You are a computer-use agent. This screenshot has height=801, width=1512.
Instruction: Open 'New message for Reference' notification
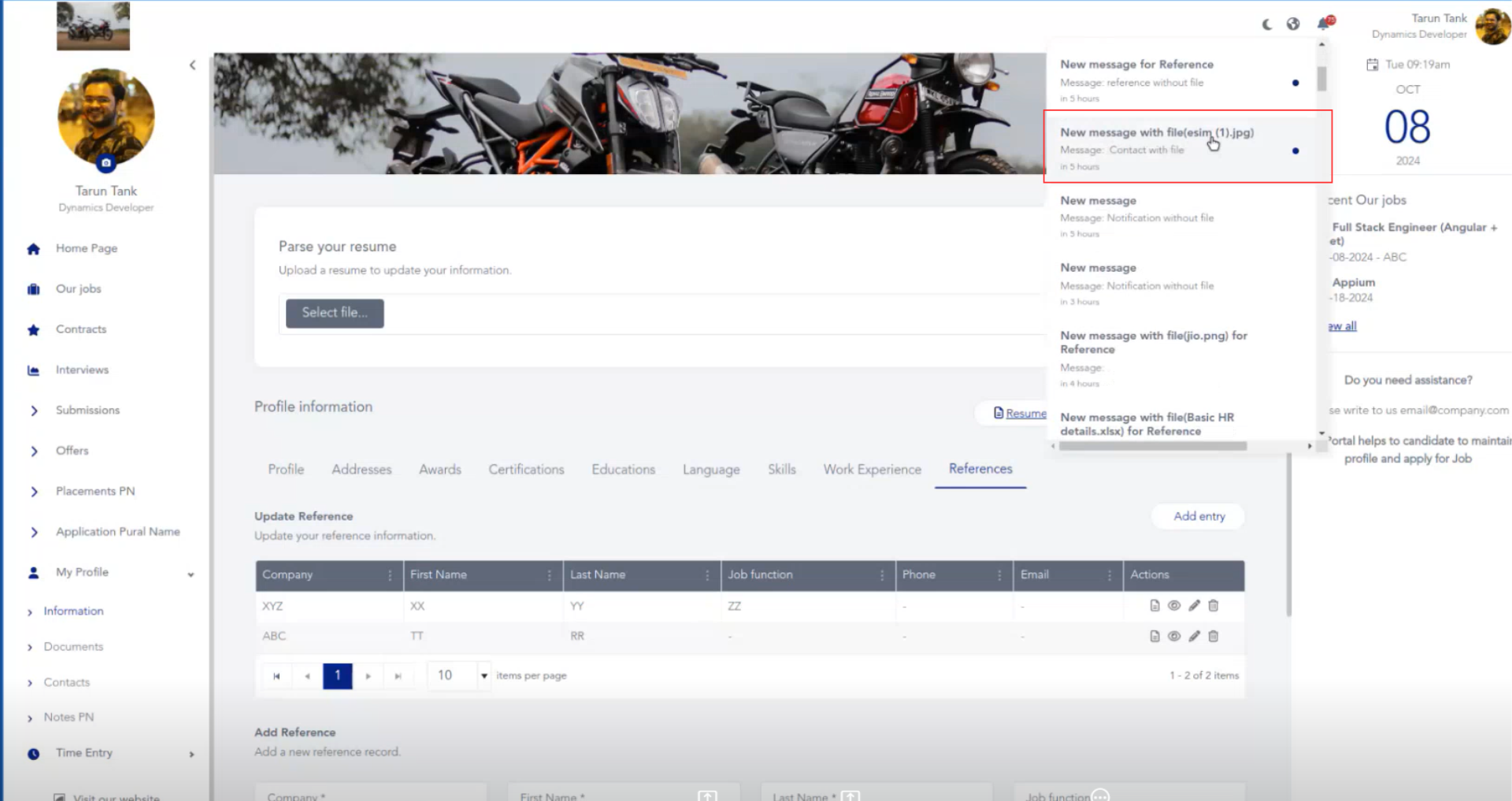coord(1180,80)
